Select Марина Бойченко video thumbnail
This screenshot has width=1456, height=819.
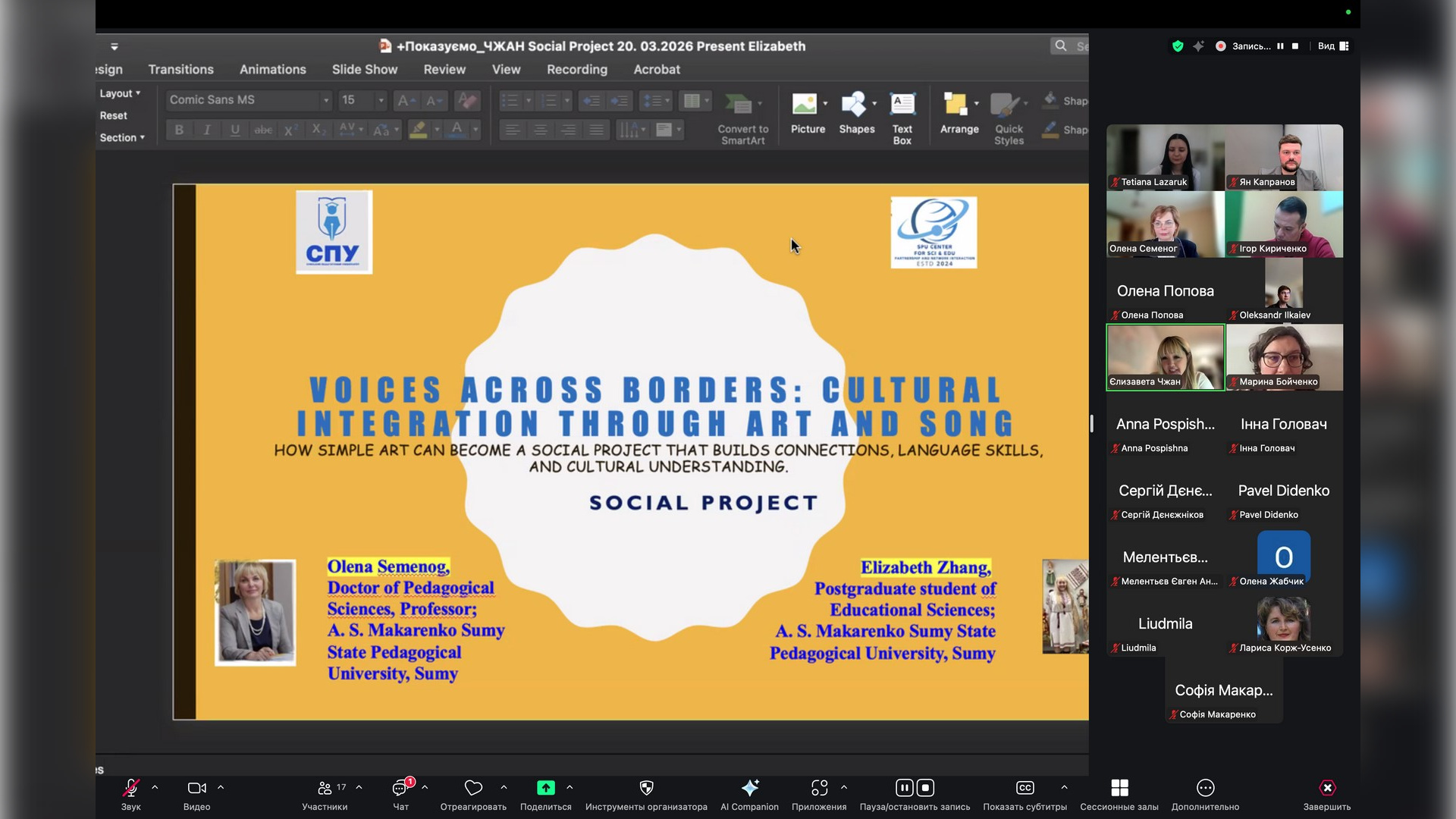tap(1284, 357)
